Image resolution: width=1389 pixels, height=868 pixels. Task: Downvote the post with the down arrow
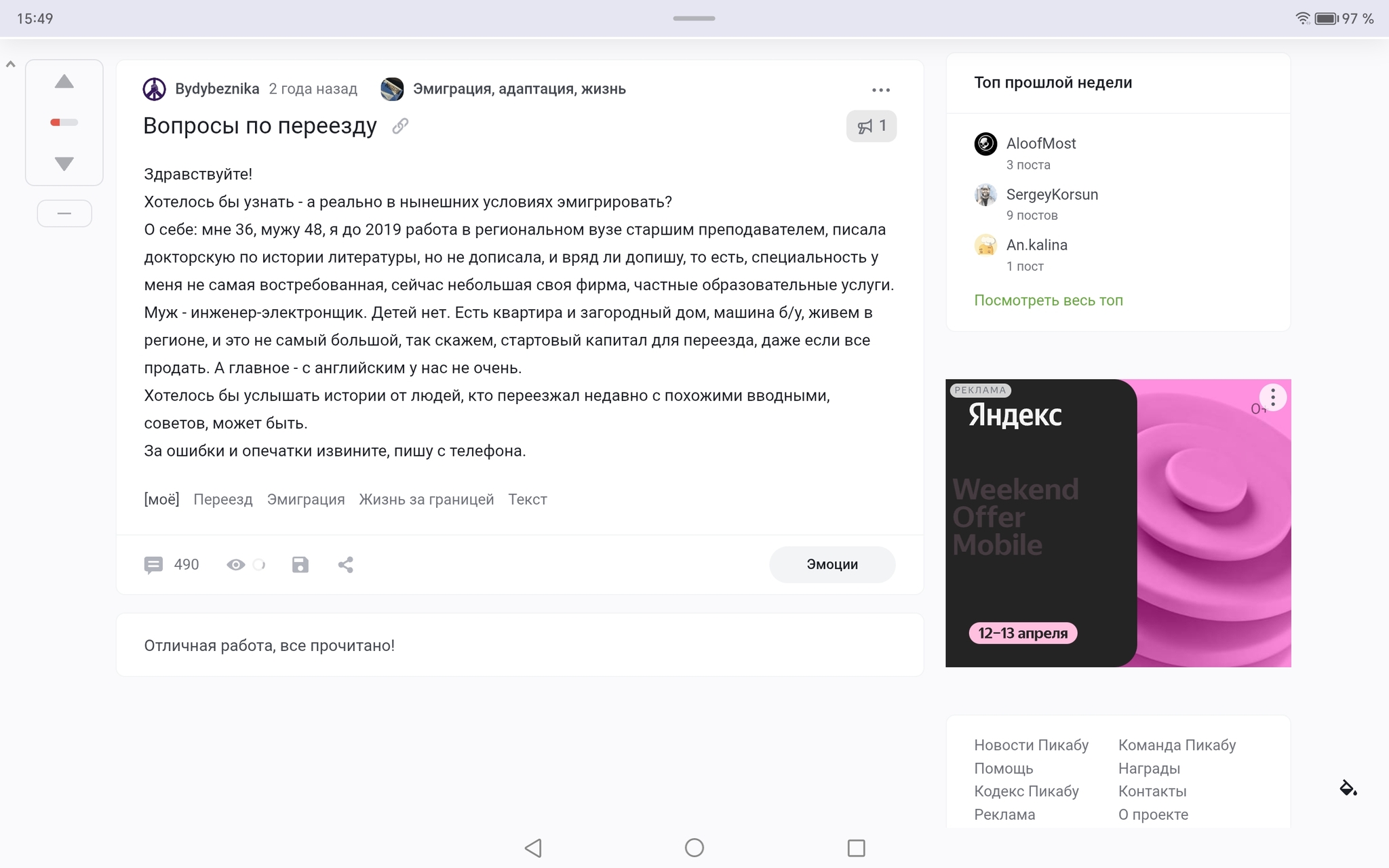point(64,163)
